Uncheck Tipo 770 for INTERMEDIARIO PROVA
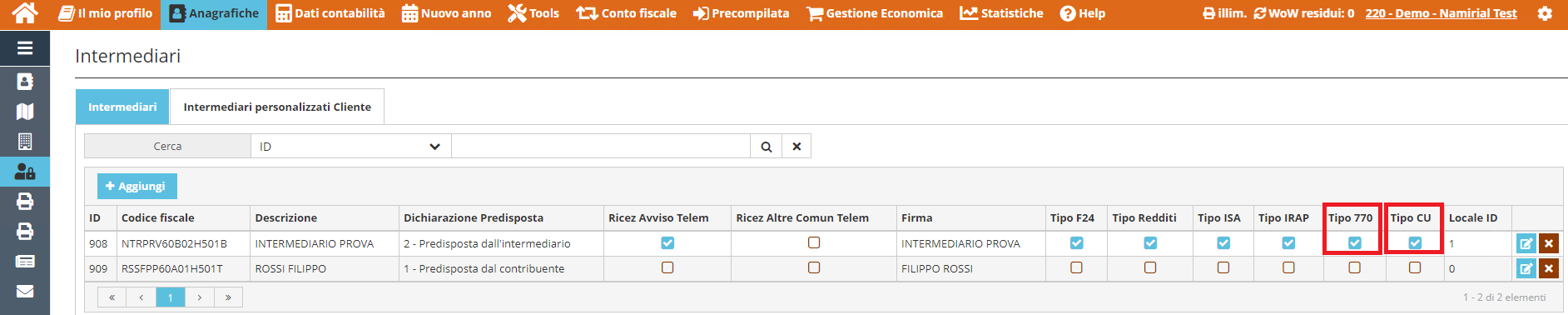1568x315 pixels. tap(1355, 243)
